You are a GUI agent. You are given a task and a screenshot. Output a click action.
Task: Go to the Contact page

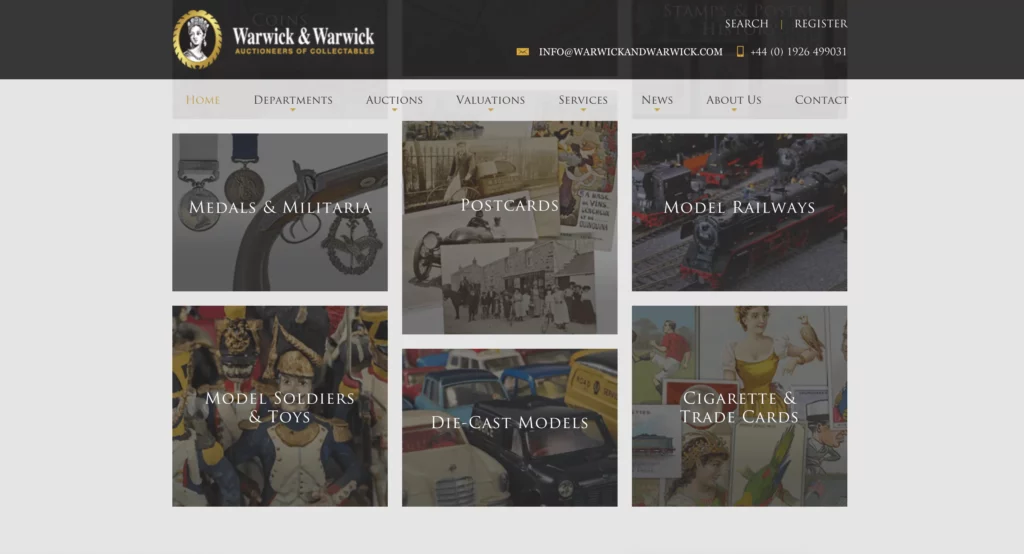coord(821,100)
